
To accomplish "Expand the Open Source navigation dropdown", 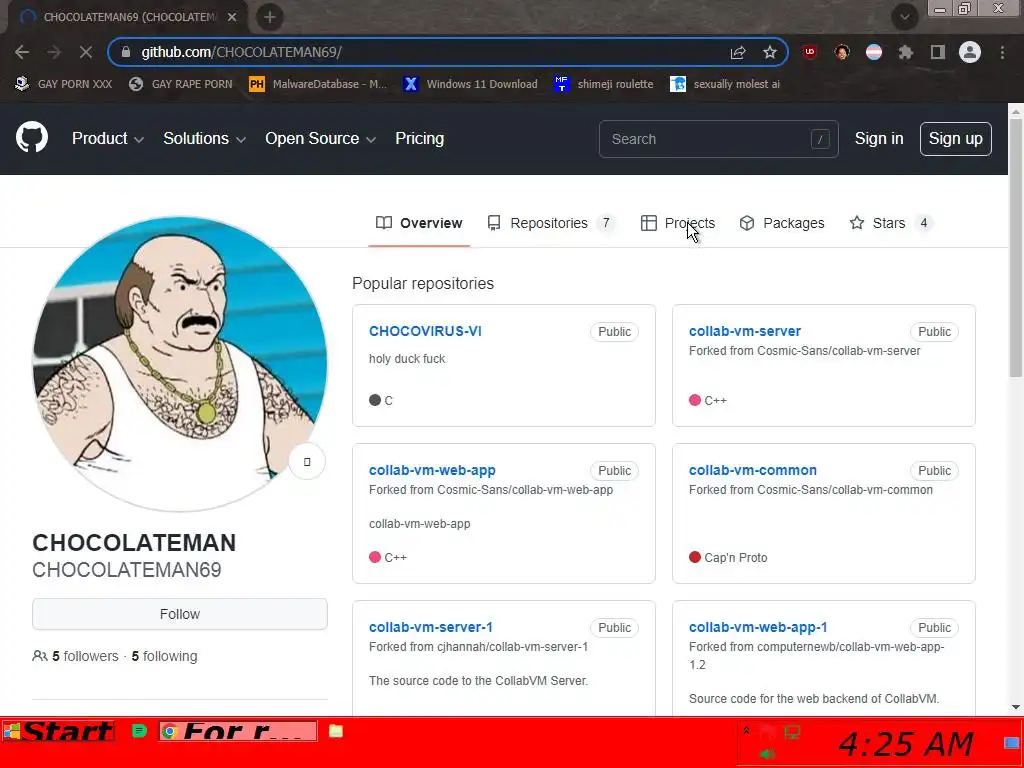I will point(320,138).
